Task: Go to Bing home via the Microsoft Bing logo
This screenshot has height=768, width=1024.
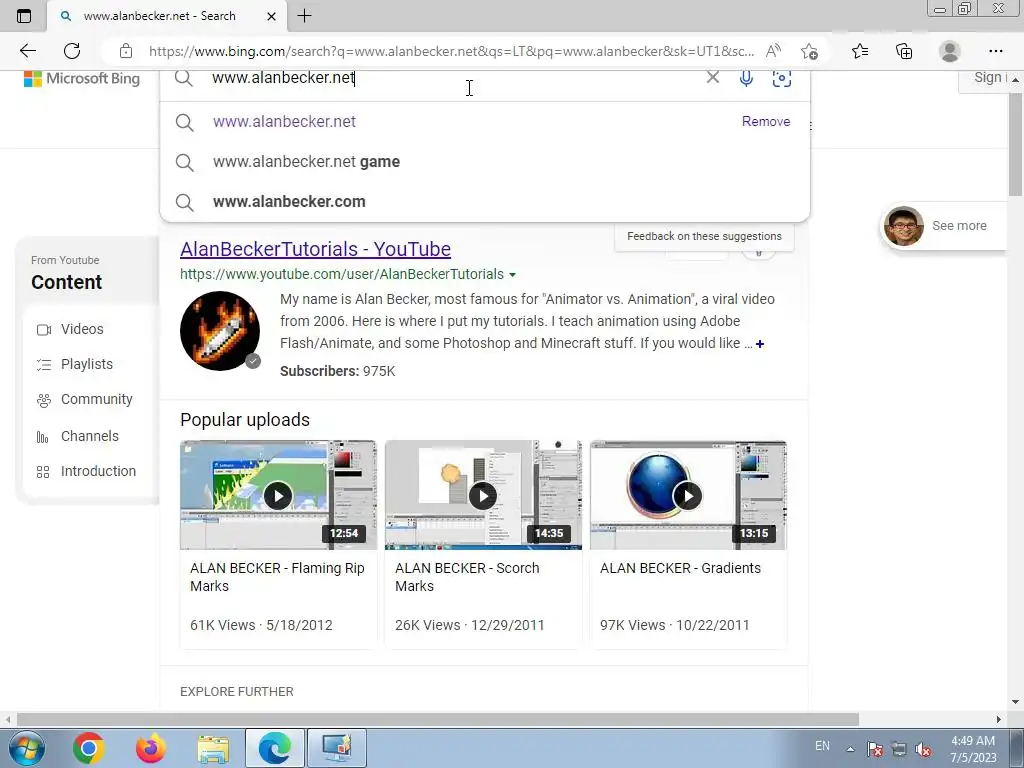Action: tap(82, 78)
